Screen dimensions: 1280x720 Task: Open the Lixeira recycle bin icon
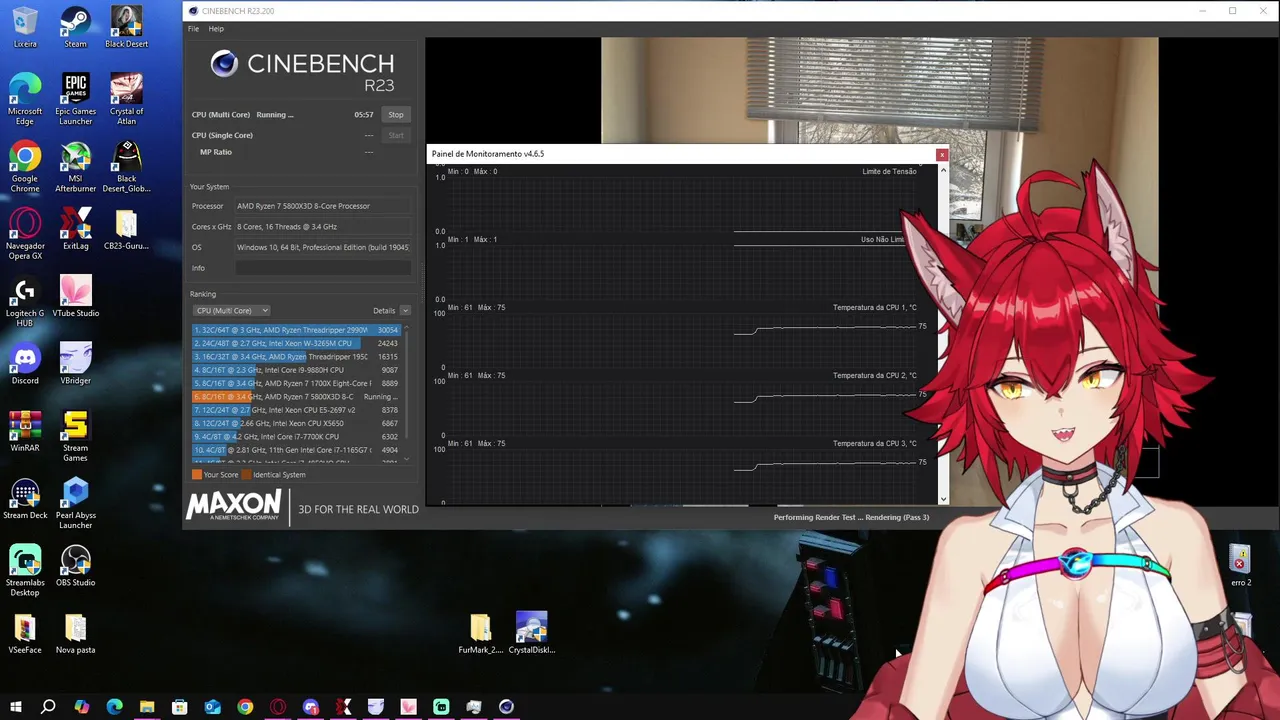click(x=25, y=27)
